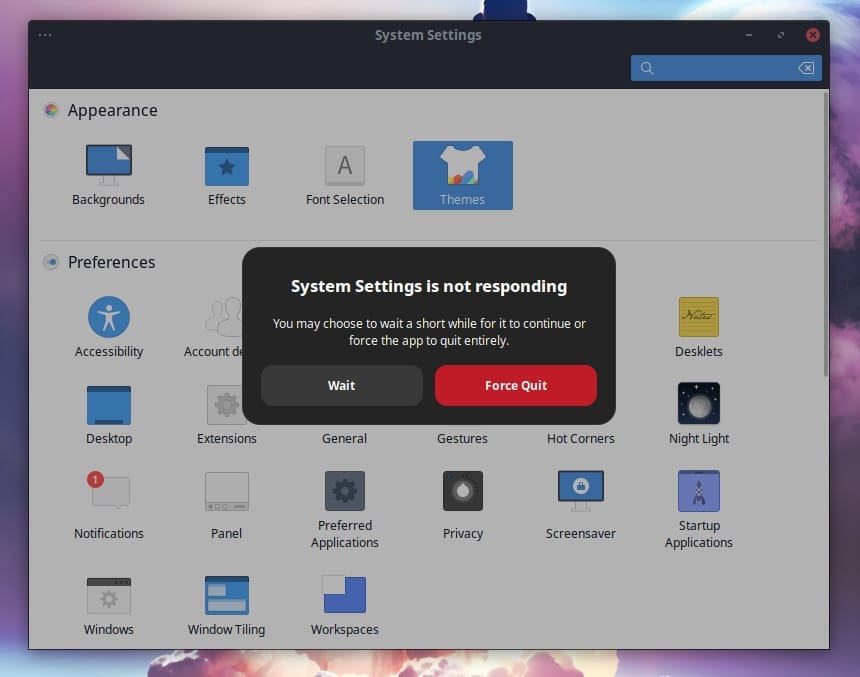Open the window options menu
The width and height of the screenshot is (860, 677).
[44, 34]
